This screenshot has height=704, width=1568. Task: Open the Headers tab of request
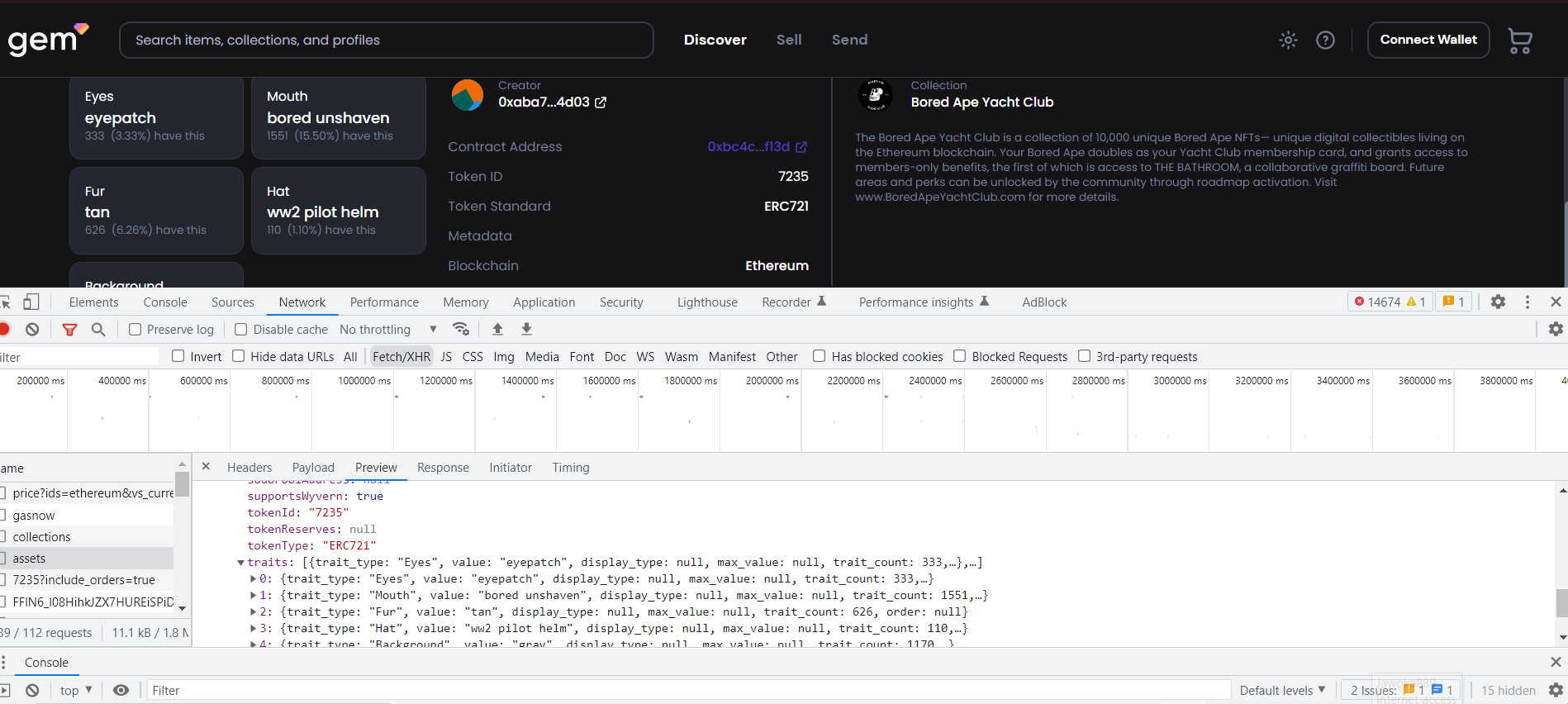(249, 467)
